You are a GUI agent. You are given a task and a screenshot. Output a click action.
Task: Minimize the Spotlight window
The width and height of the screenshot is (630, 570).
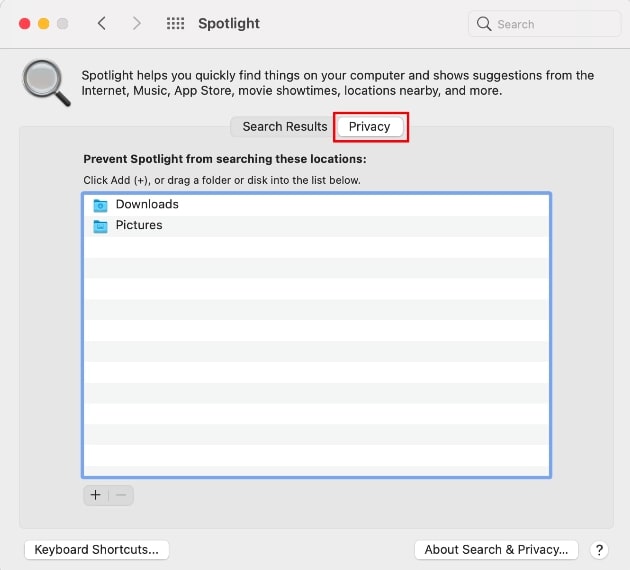pos(43,24)
